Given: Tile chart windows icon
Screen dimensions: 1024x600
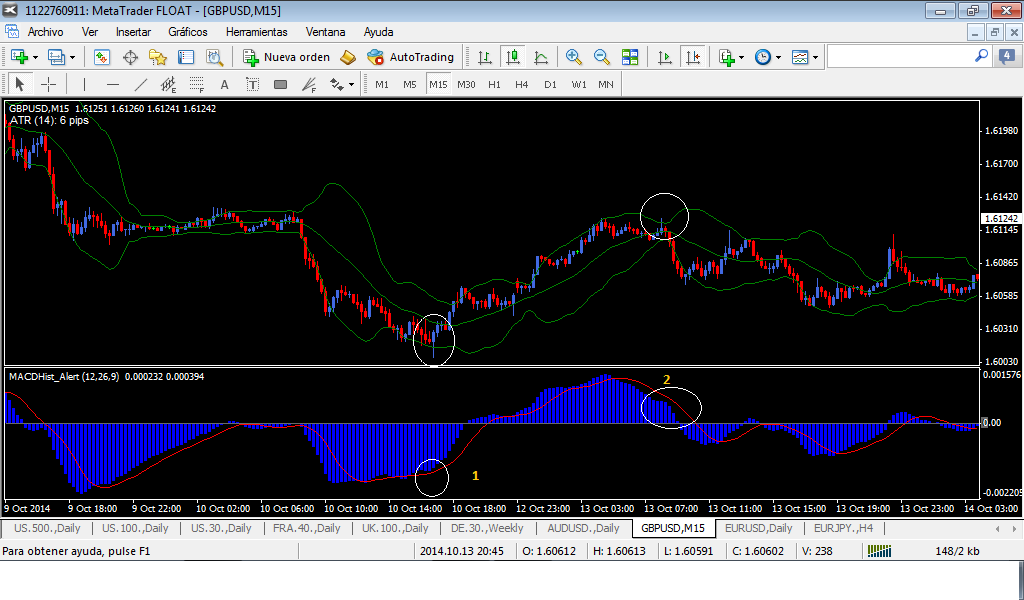Looking at the screenshot, I should pos(630,57).
